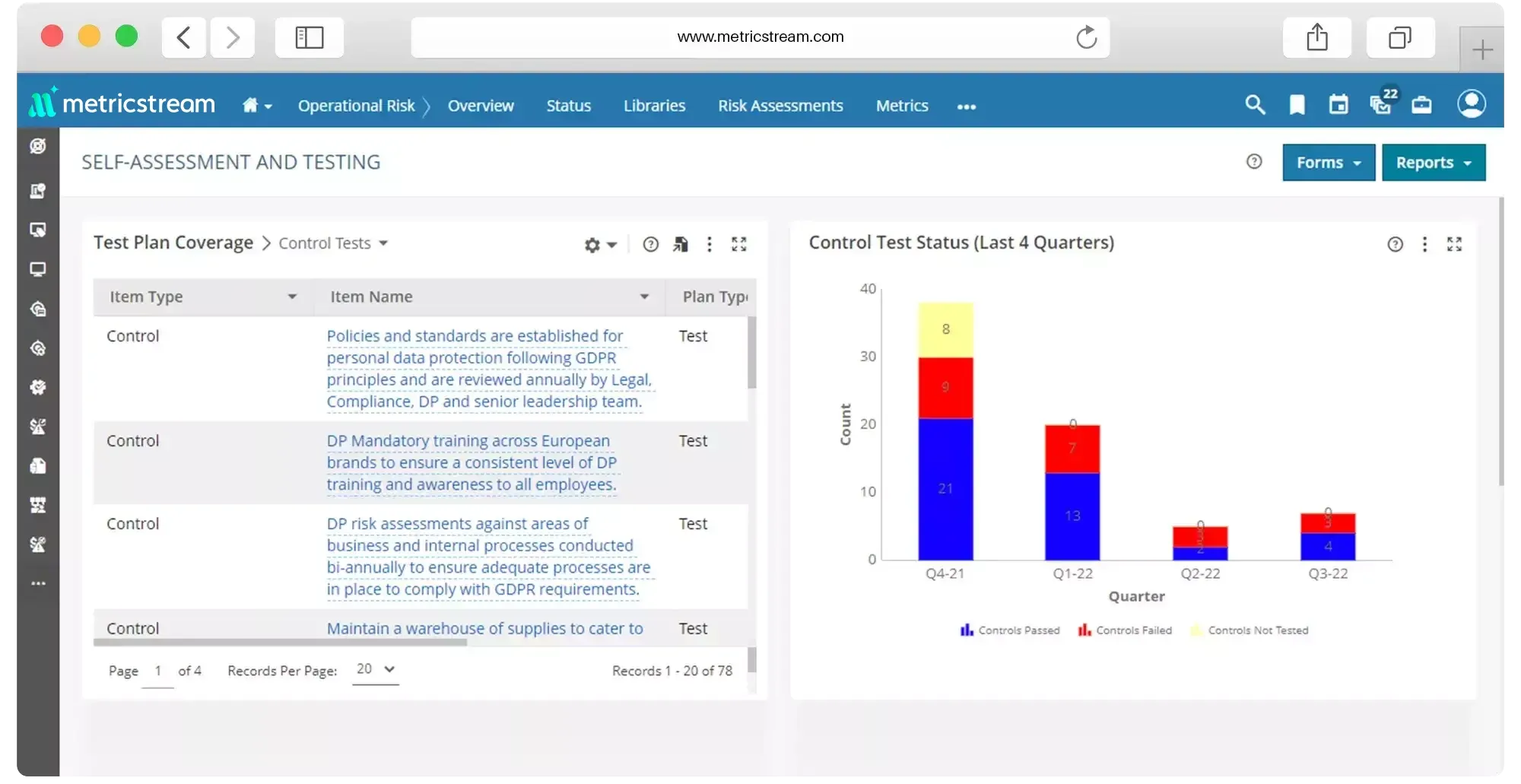Open 'DP Mandatory training' control link

click(472, 462)
